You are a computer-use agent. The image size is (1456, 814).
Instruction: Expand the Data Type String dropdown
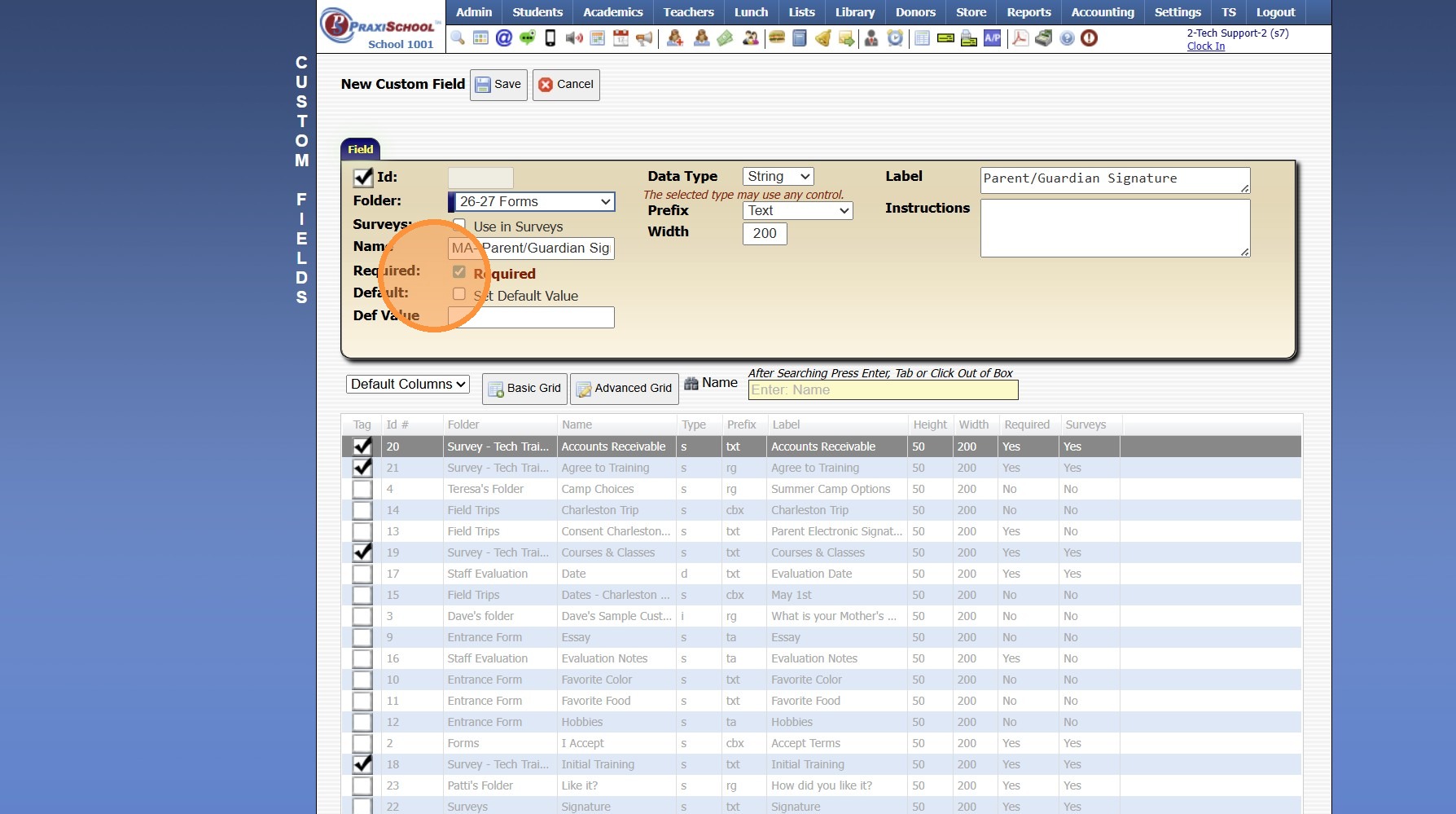(x=778, y=177)
